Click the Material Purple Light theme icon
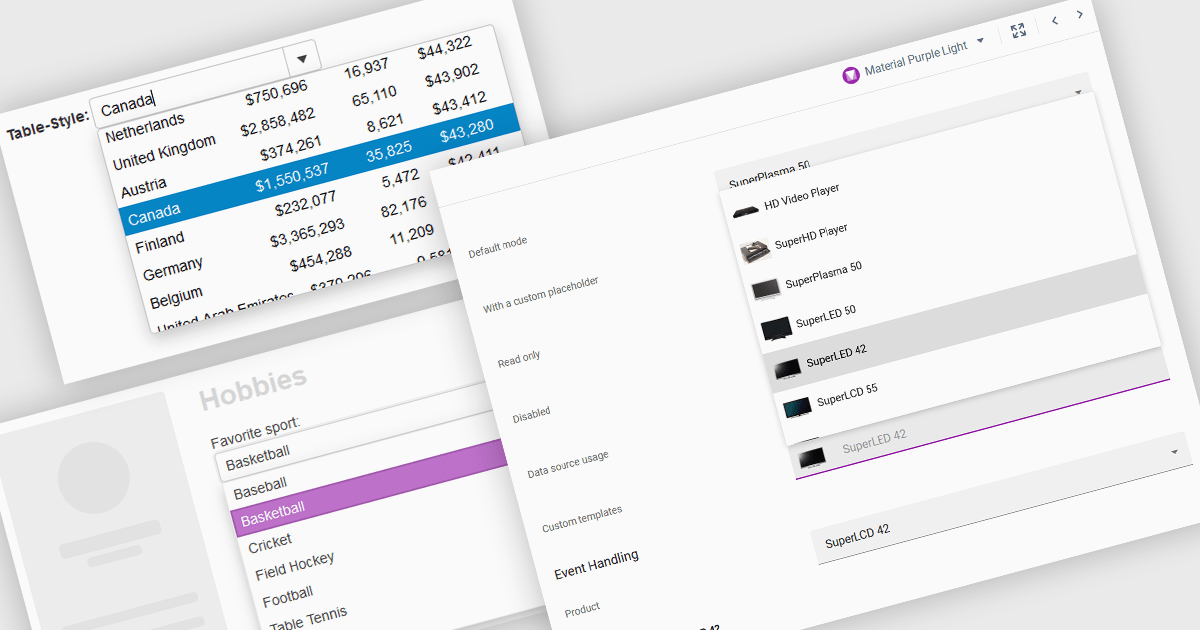Screen dimensions: 1200x630 [851, 76]
